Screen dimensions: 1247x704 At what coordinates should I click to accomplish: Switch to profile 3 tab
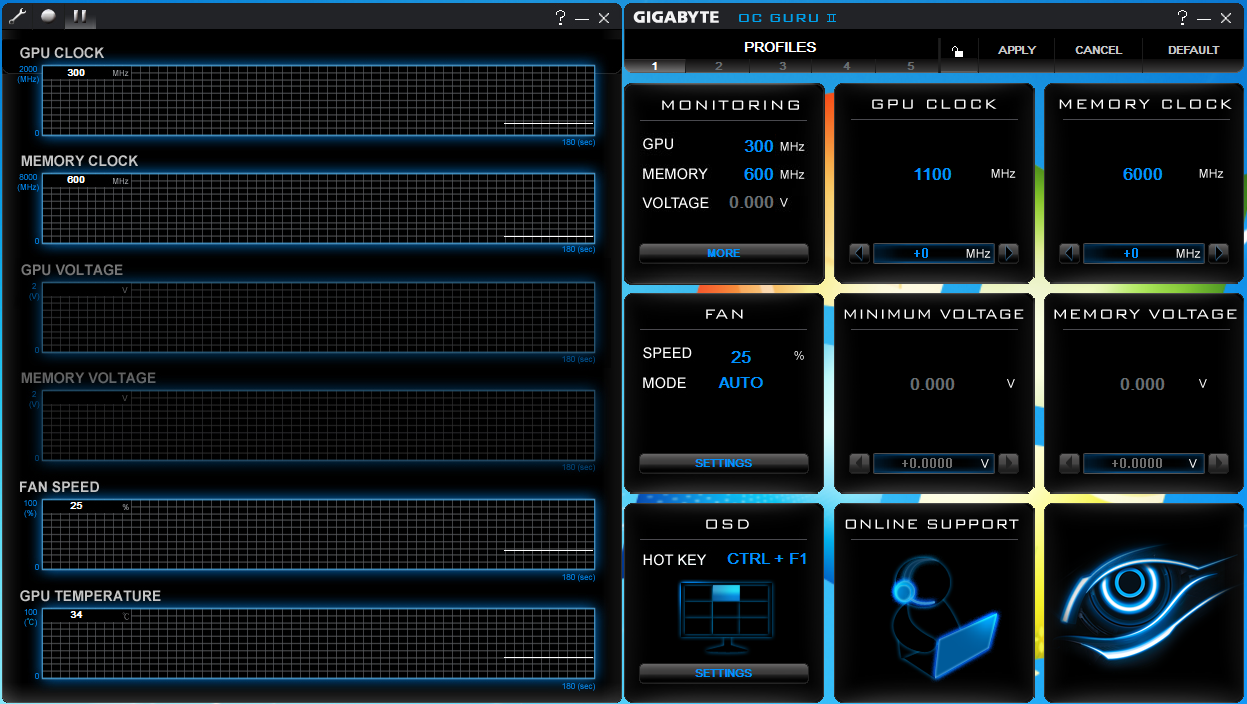(x=782, y=66)
